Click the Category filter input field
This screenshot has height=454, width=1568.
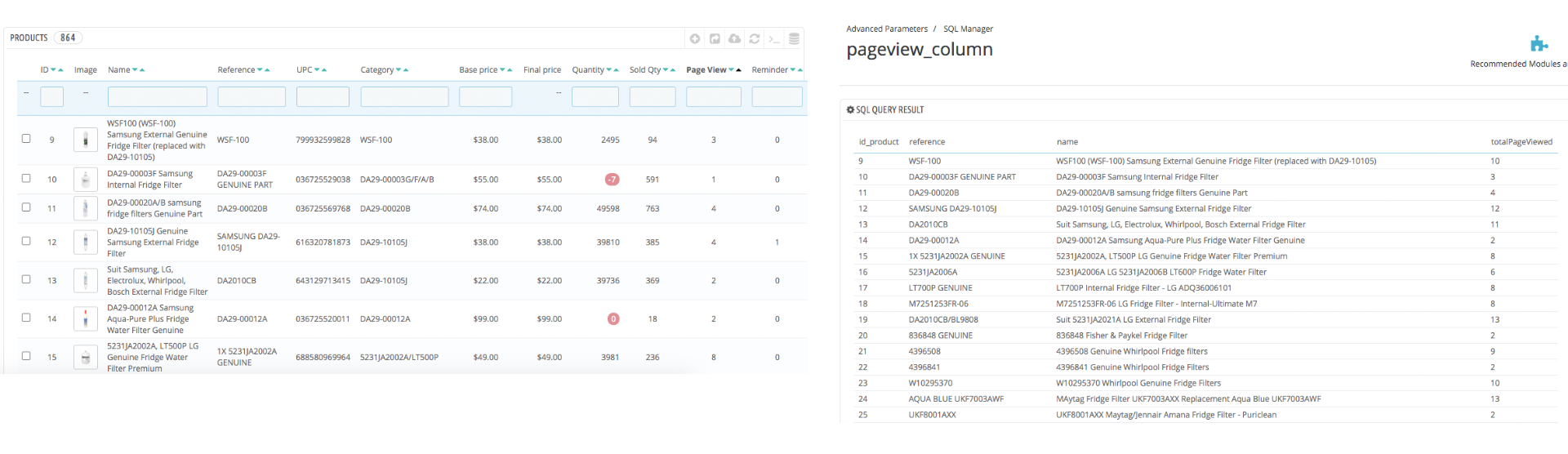coord(404,96)
